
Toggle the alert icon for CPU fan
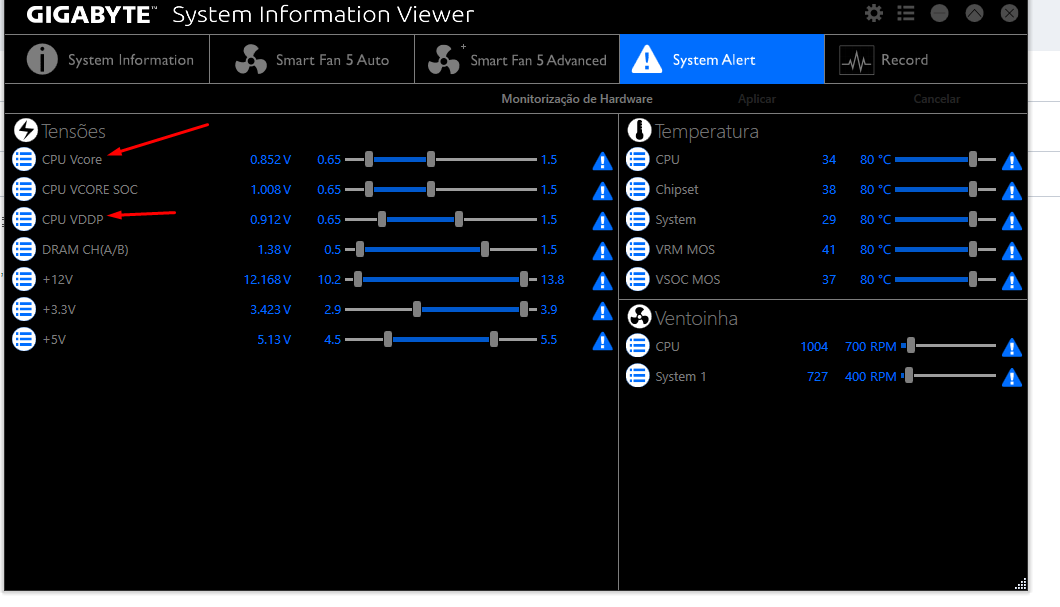1011,347
